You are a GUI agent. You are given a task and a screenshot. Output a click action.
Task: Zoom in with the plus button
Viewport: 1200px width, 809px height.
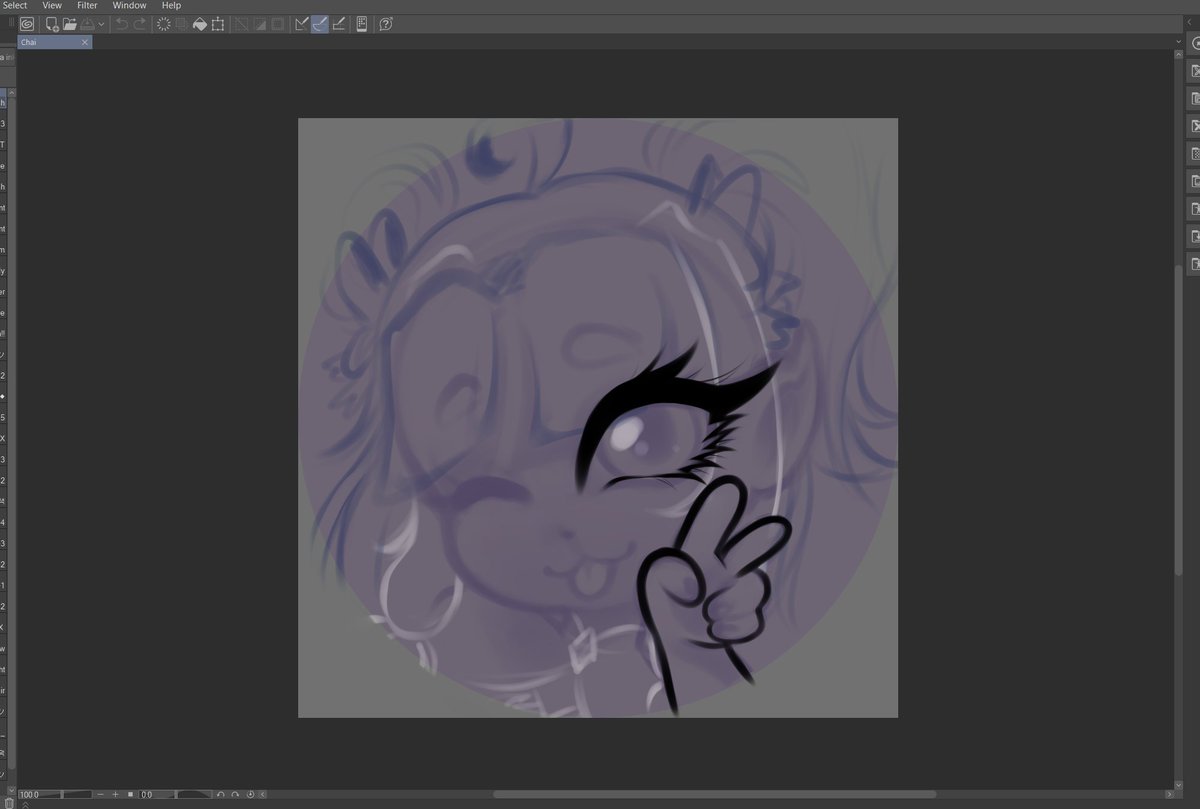(x=116, y=795)
